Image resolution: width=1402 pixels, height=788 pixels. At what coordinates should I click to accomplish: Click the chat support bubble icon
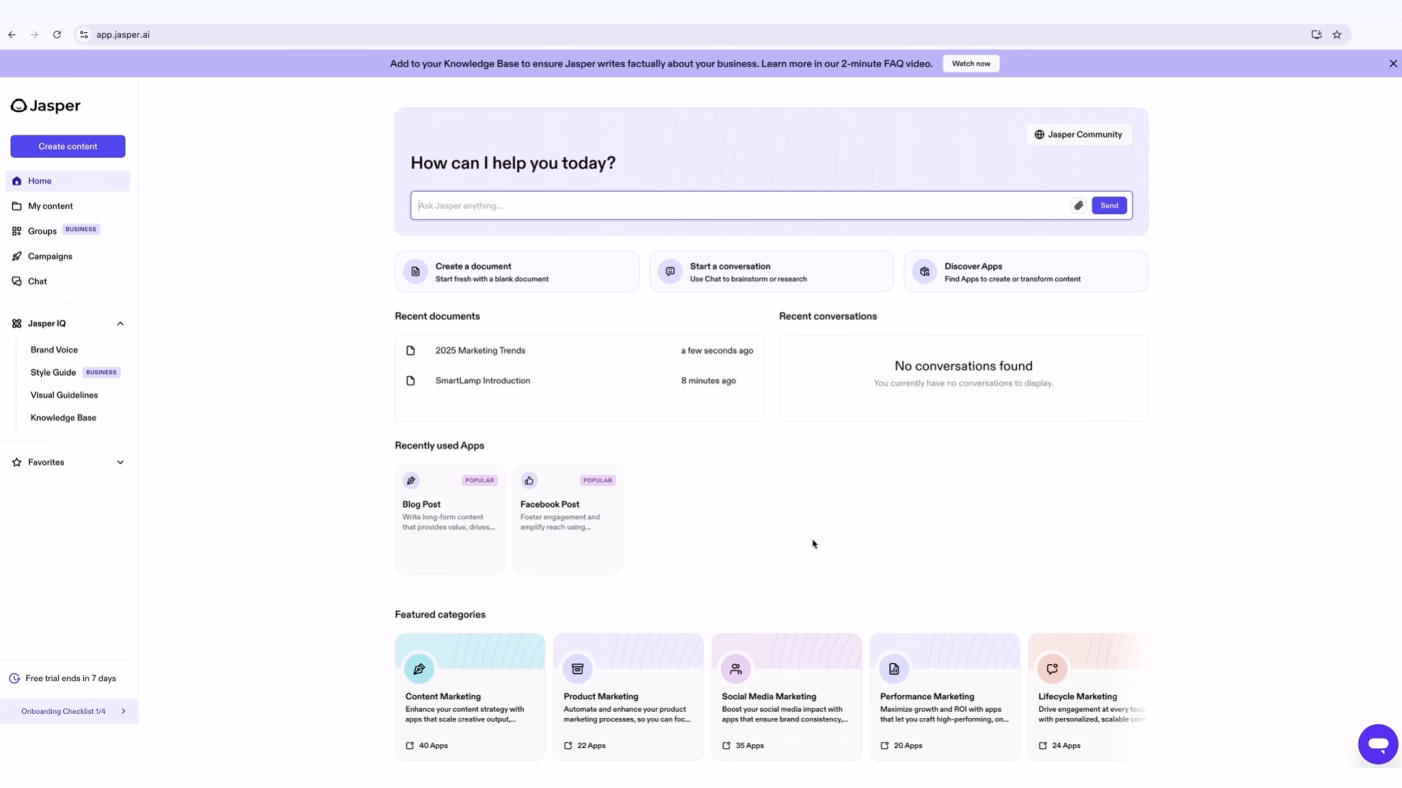tap(1377, 744)
